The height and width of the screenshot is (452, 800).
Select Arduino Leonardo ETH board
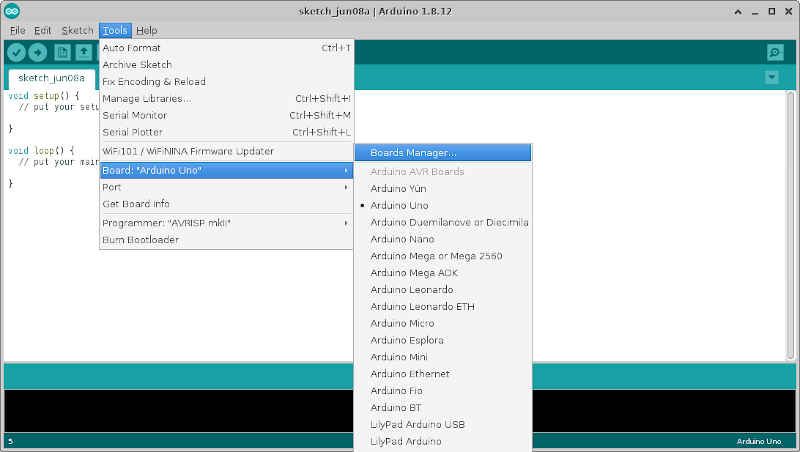(x=443, y=307)
